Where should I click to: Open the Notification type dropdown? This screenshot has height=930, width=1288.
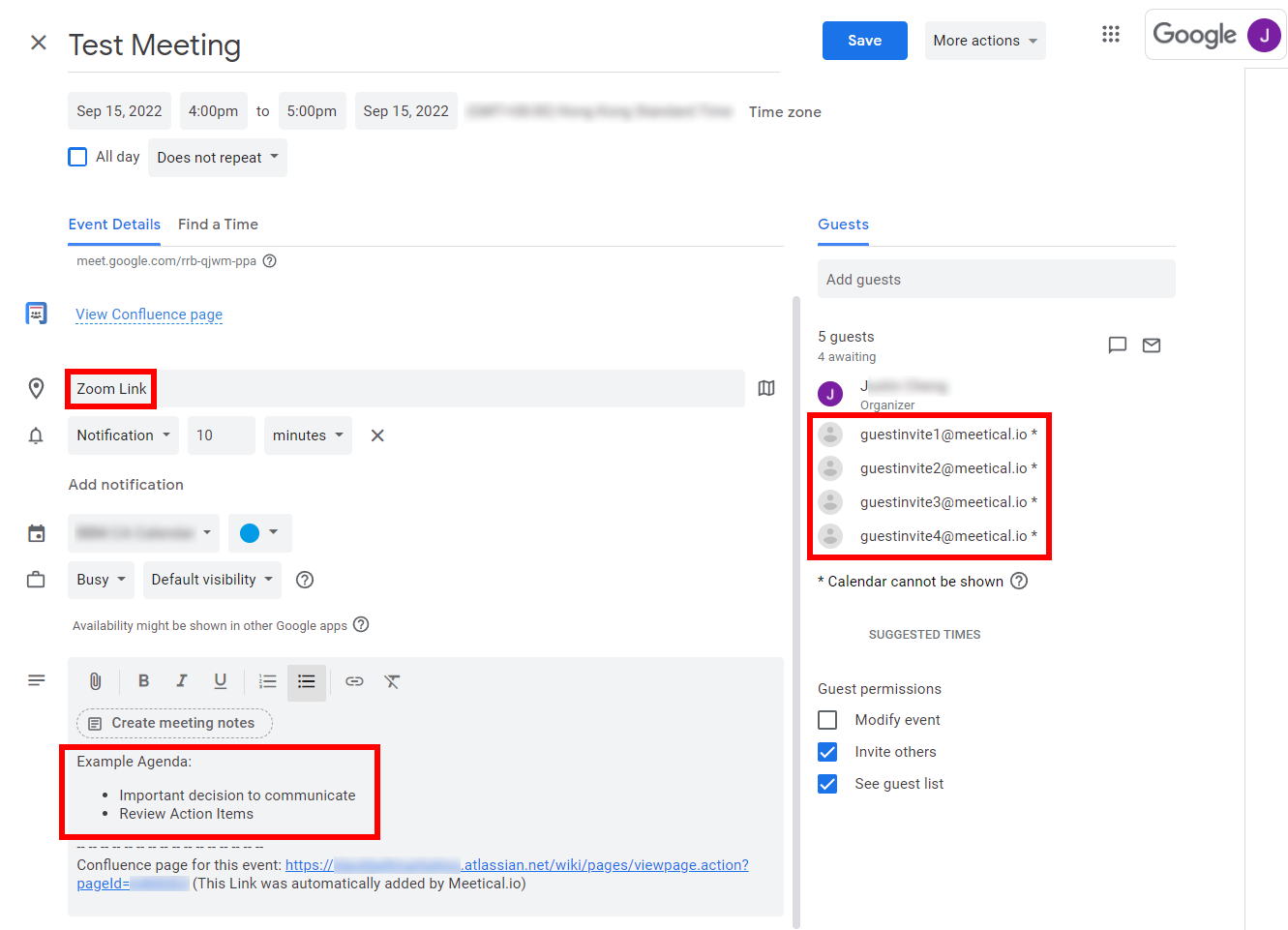point(124,435)
